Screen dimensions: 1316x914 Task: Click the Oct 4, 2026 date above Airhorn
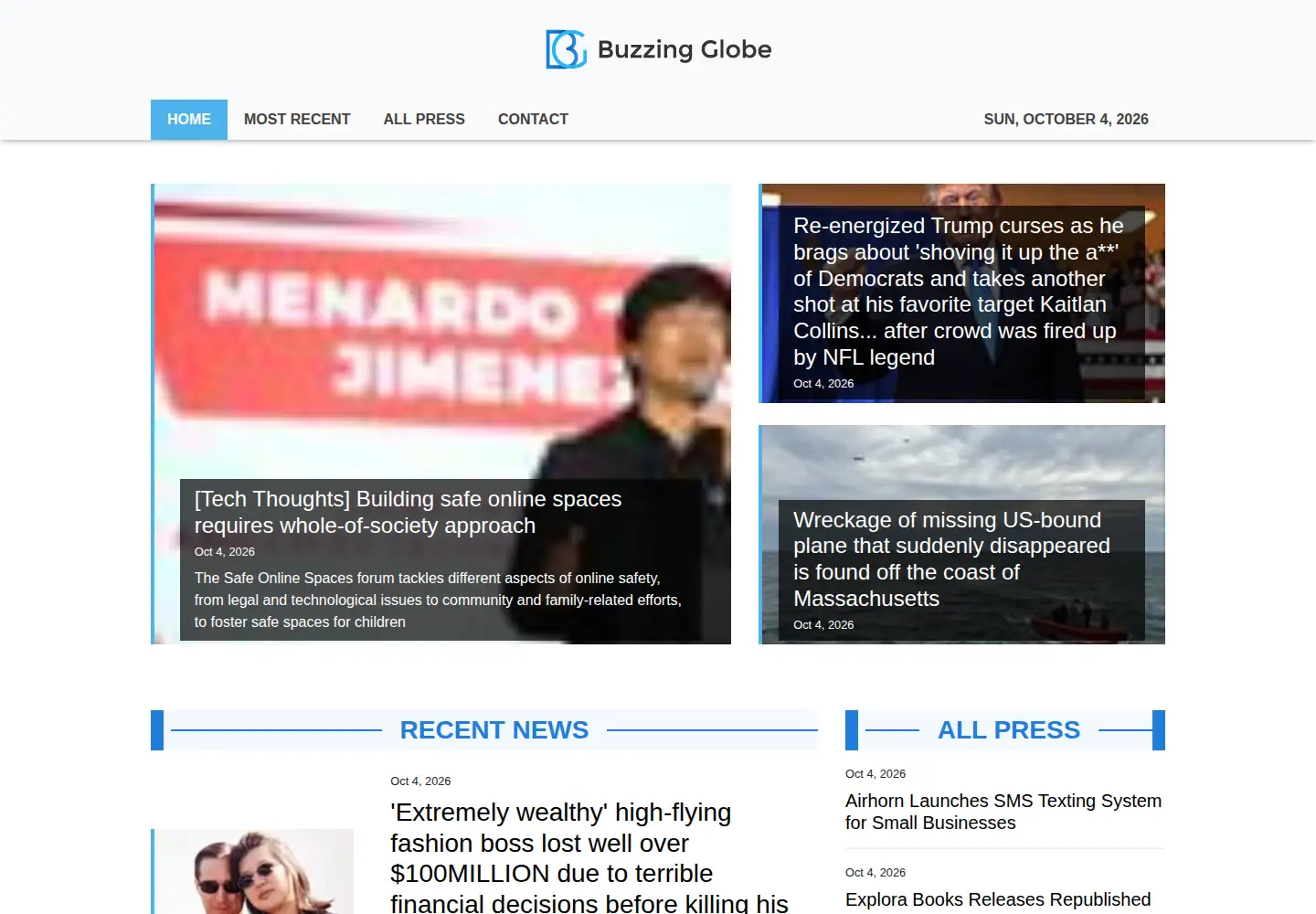(876, 774)
